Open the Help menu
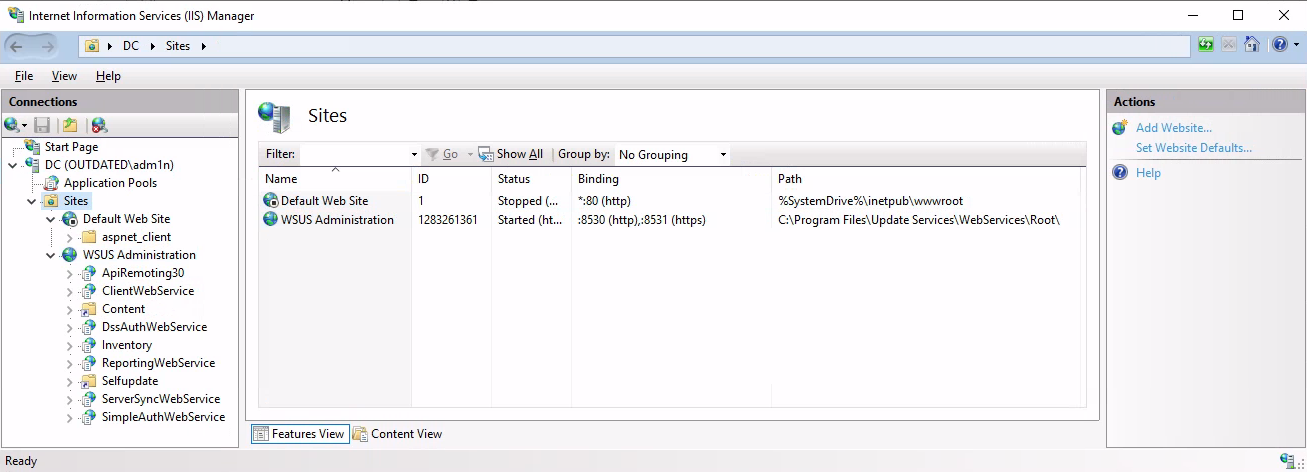1307x472 pixels. pyautogui.click(x=108, y=76)
